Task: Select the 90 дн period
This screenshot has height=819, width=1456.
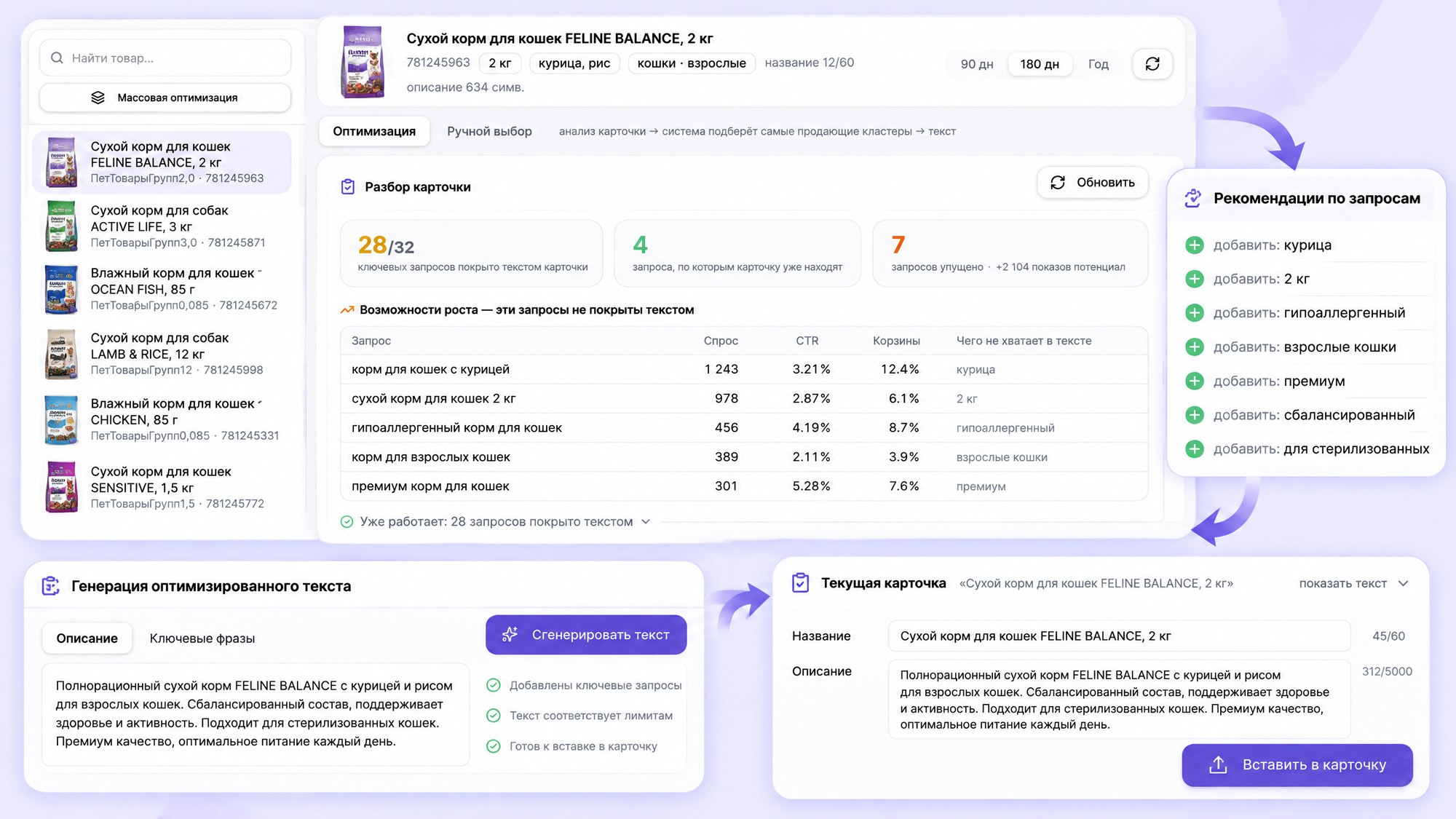Action: pos(977,64)
